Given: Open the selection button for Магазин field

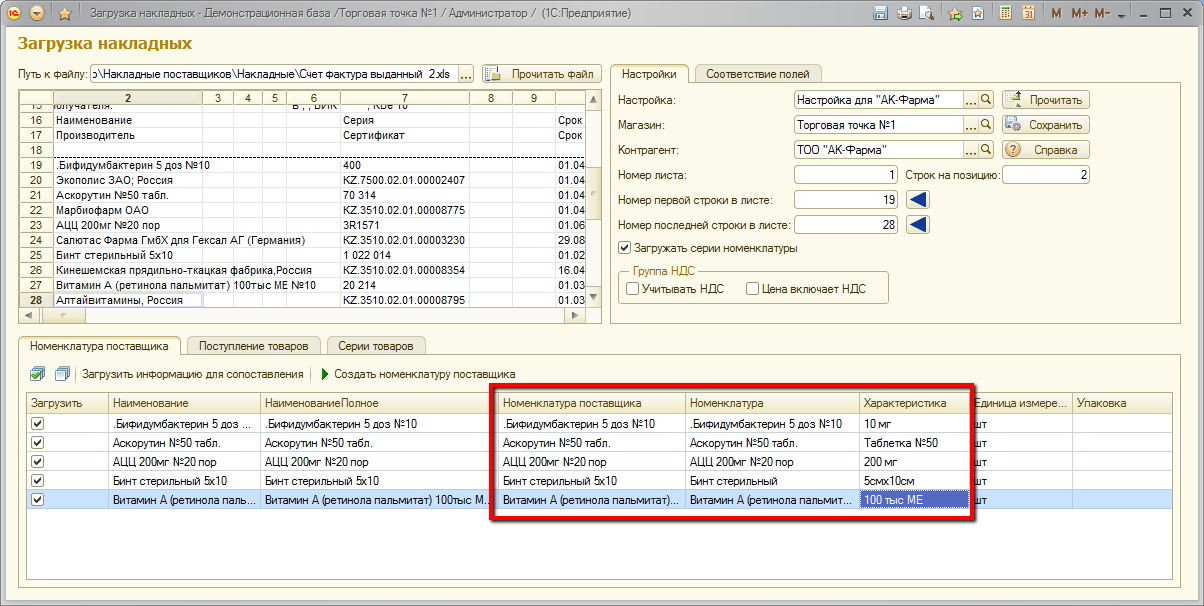Looking at the screenshot, I should point(970,125).
